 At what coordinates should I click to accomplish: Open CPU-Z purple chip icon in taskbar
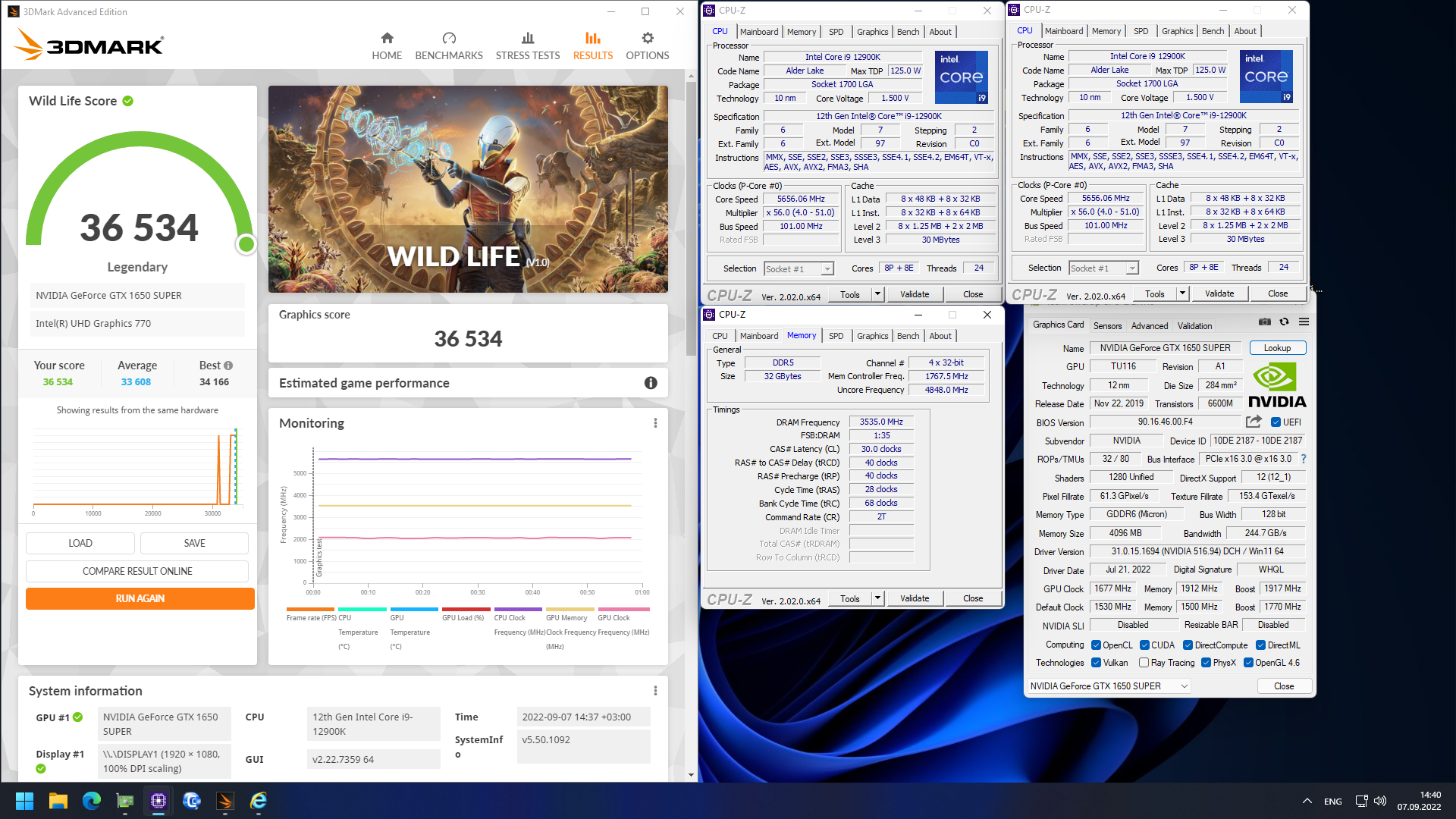click(x=158, y=801)
